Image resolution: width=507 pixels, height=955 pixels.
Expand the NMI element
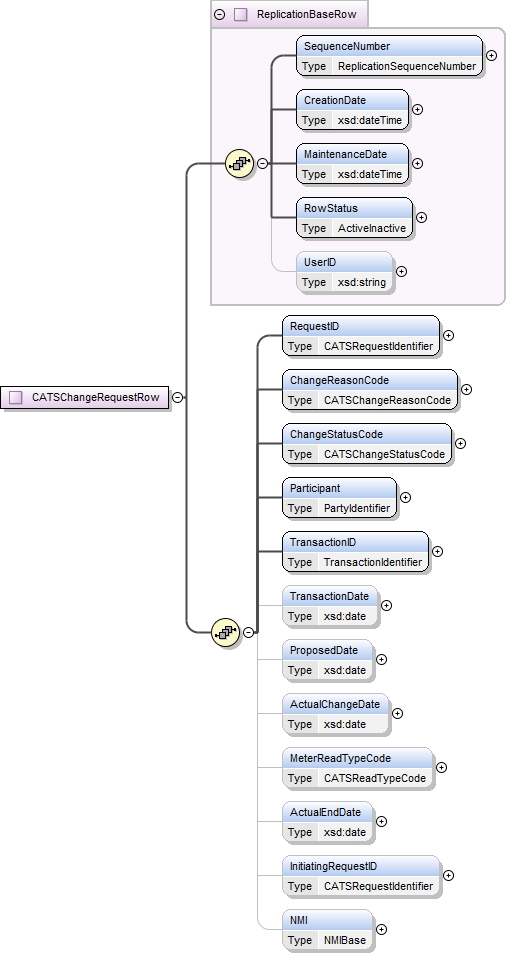(x=381, y=929)
